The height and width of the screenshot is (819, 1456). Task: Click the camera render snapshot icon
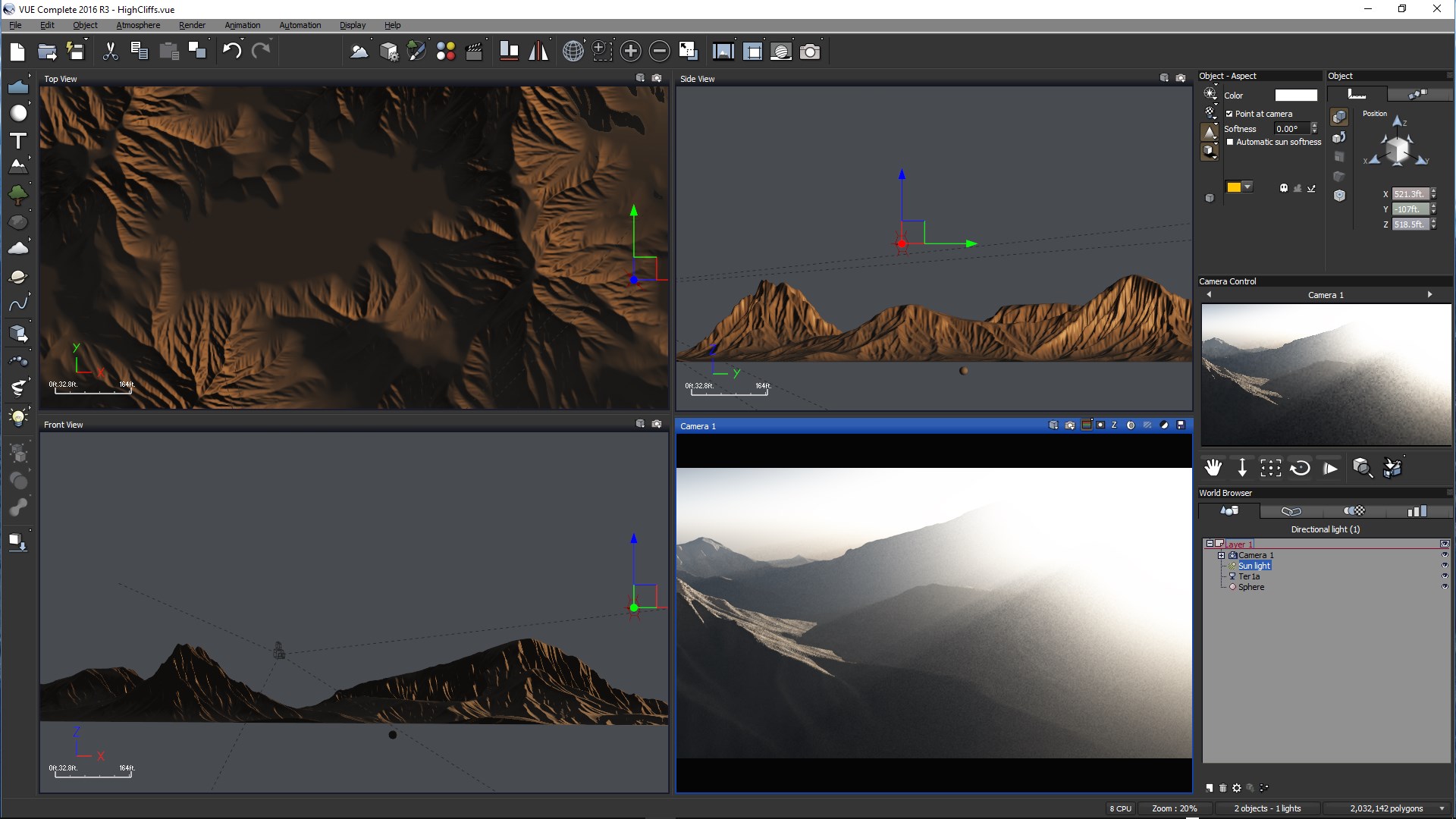pyautogui.click(x=810, y=51)
